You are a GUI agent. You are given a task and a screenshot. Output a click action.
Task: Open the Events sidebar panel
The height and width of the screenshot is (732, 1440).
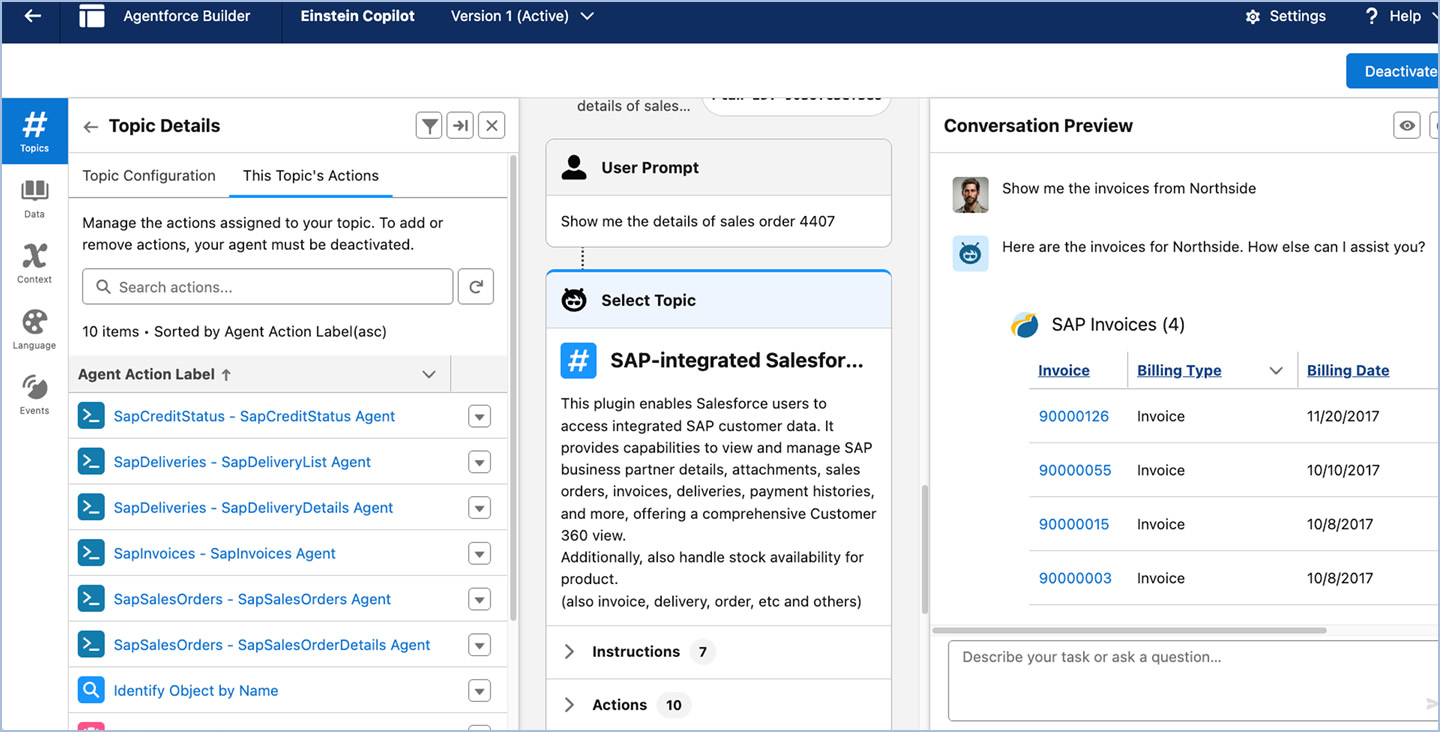pos(34,395)
